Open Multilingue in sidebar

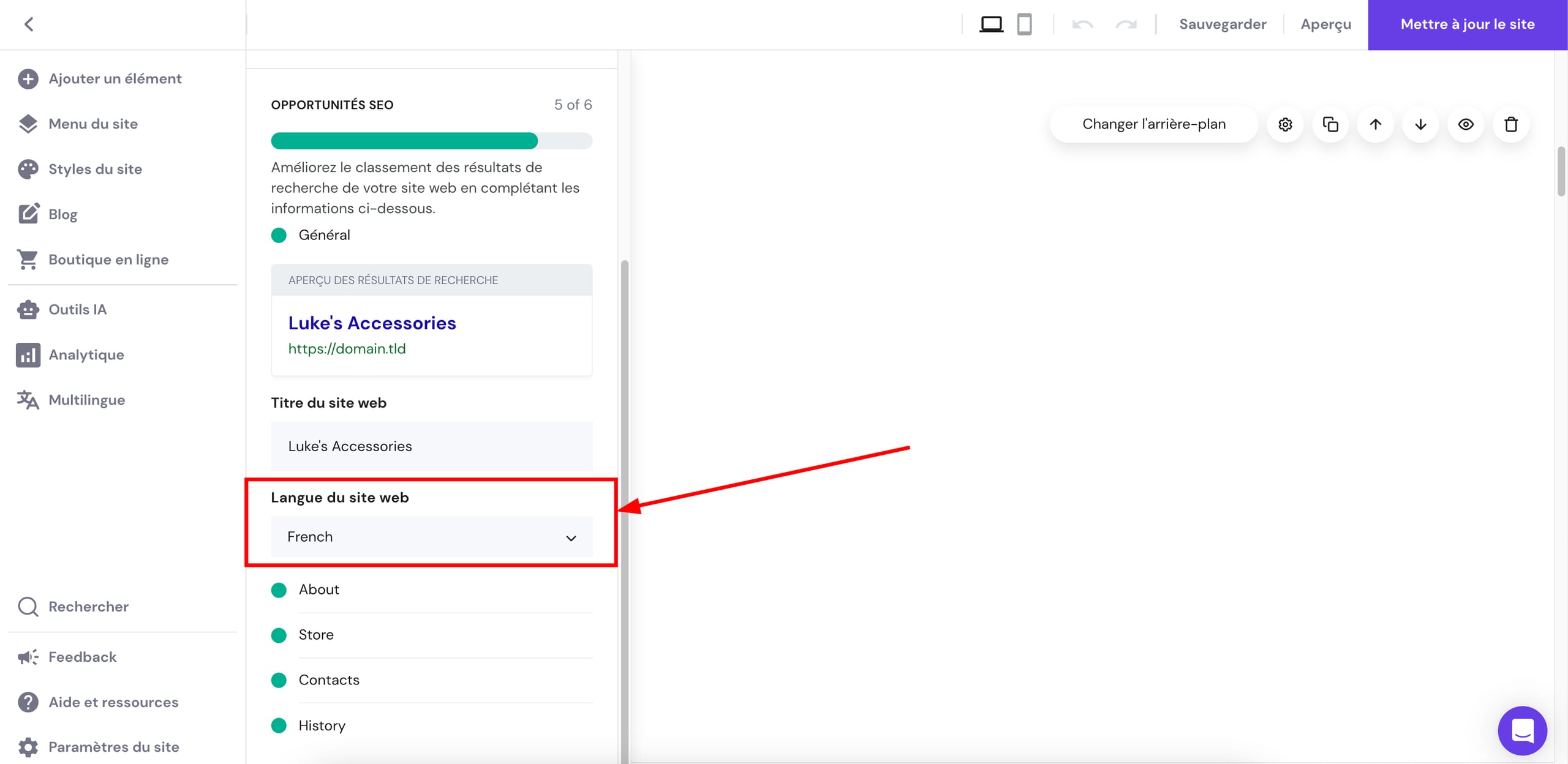point(86,400)
